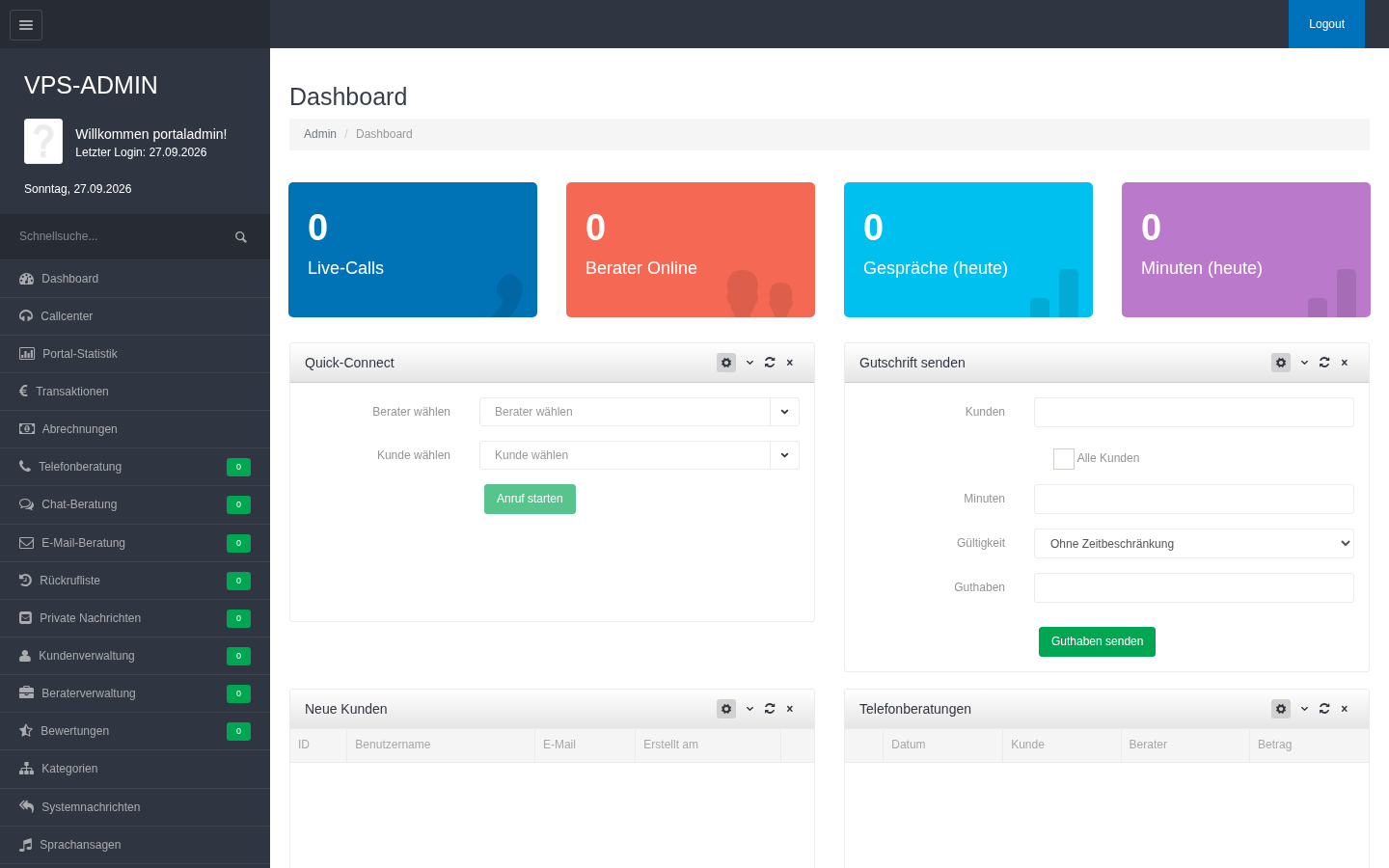Click the Logout button

(1326, 24)
